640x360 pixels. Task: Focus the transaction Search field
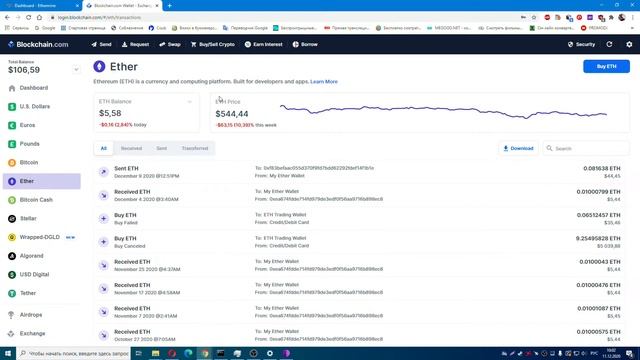point(586,148)
